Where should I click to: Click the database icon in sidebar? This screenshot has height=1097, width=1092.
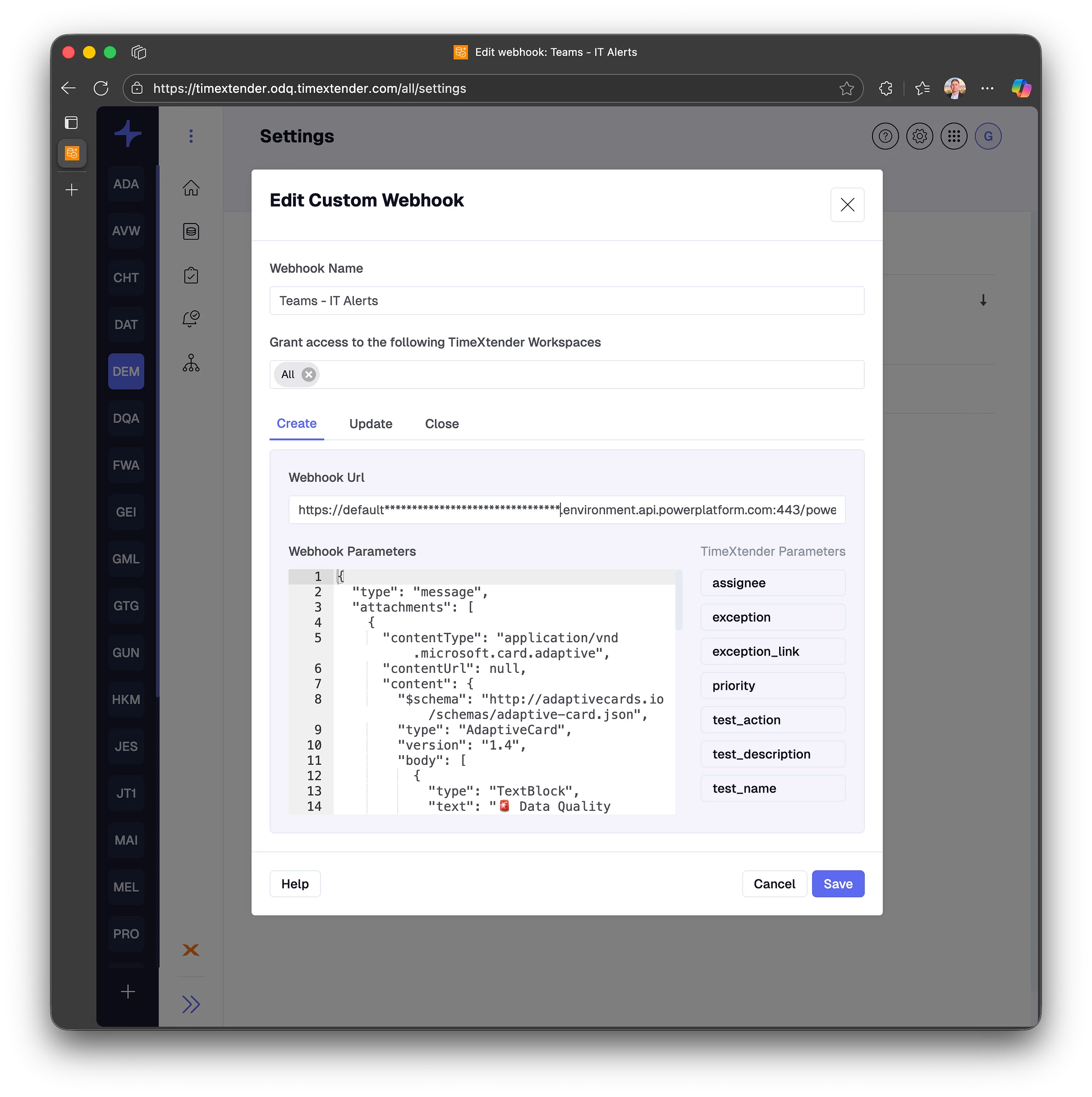(x=191, y=231)
